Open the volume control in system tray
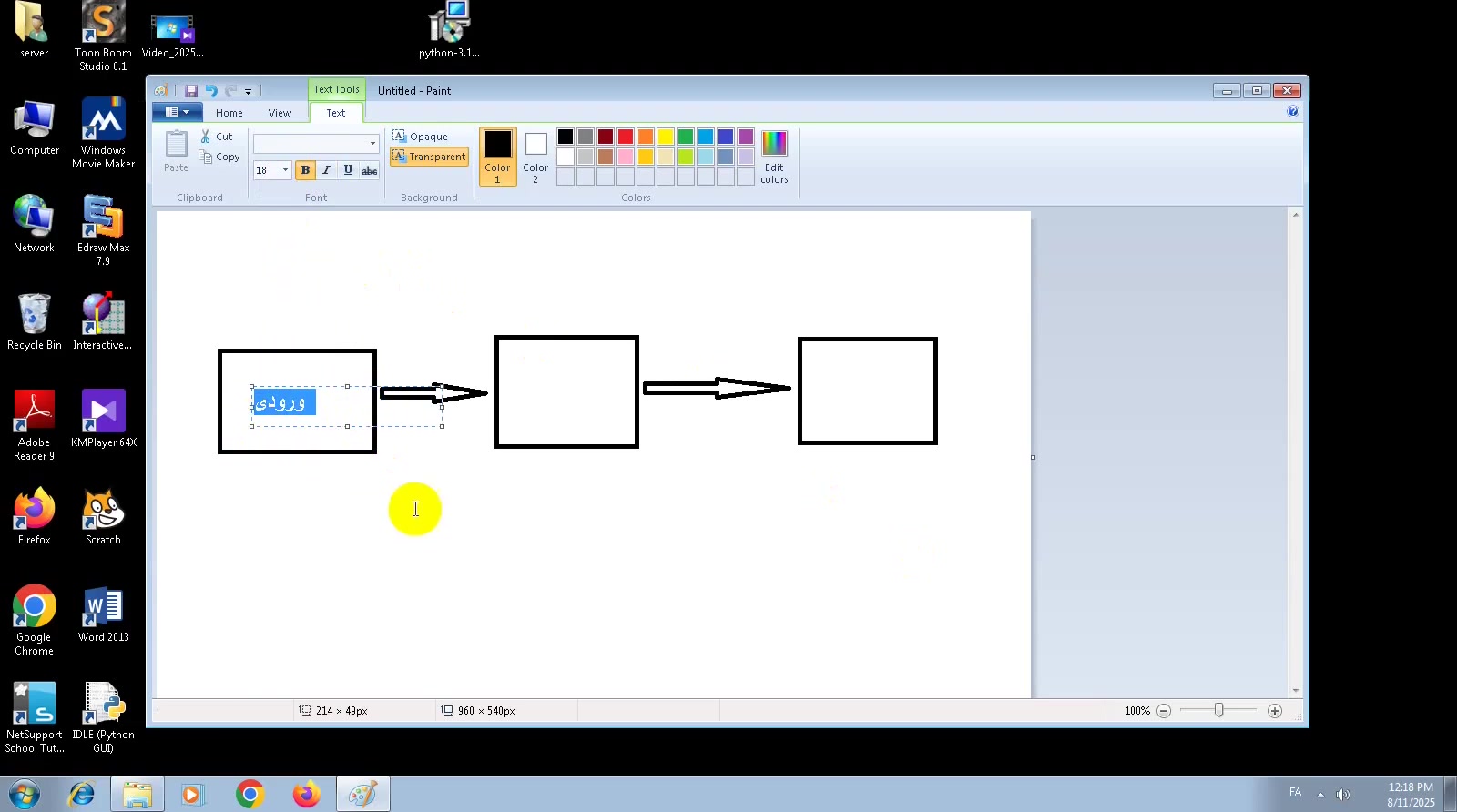Image resolution: width=1457 pixels, height=812 pixels. pos(1343,795)
